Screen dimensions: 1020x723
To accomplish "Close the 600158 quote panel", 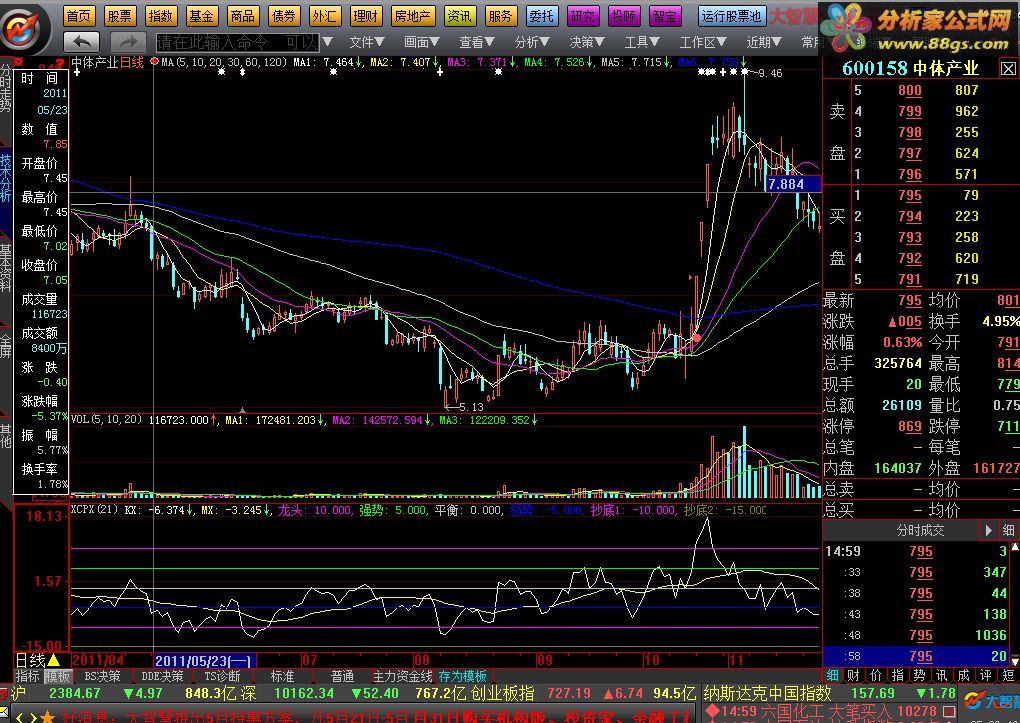I will click(1008, 69).
